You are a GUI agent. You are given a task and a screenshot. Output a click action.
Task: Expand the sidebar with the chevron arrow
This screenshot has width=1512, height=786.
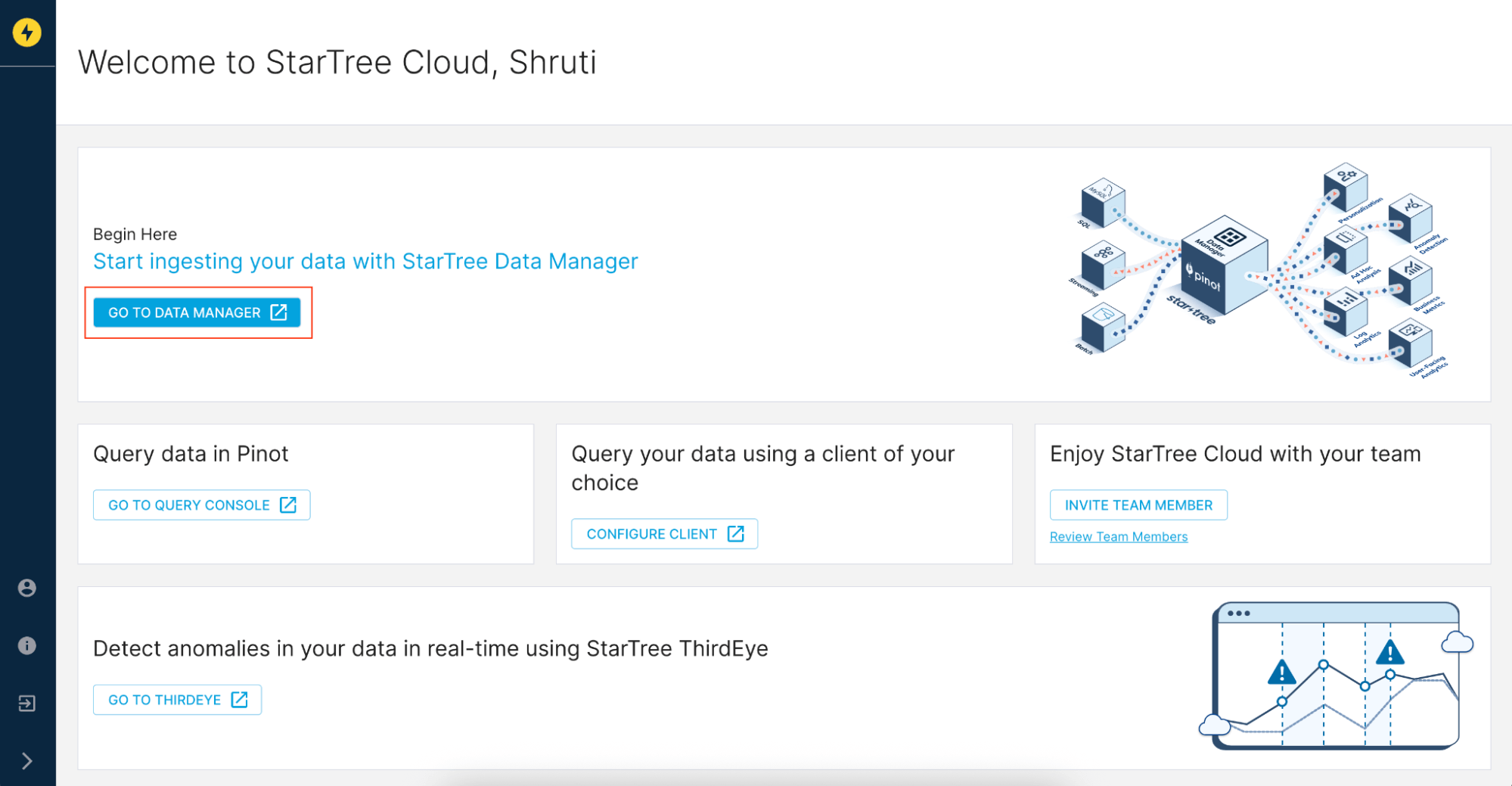(27, 760)
